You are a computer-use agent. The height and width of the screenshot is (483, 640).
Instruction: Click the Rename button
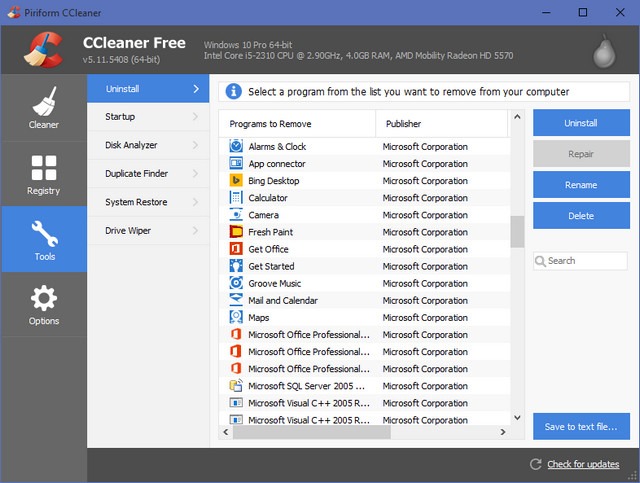(581, 185)
